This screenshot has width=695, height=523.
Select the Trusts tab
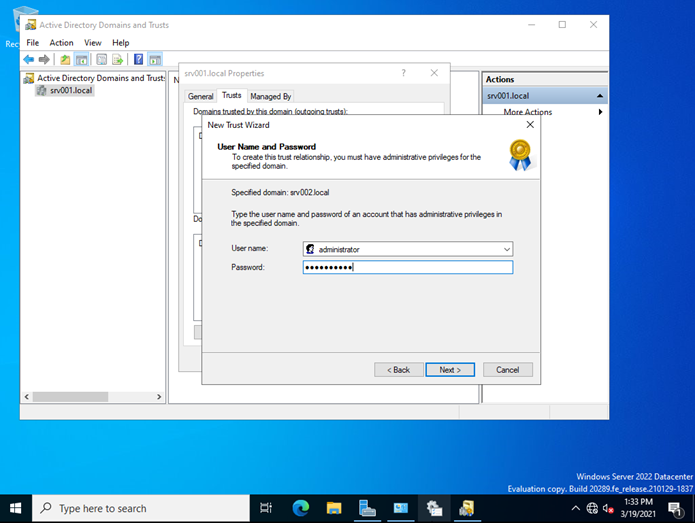click(x=231, y=95)
